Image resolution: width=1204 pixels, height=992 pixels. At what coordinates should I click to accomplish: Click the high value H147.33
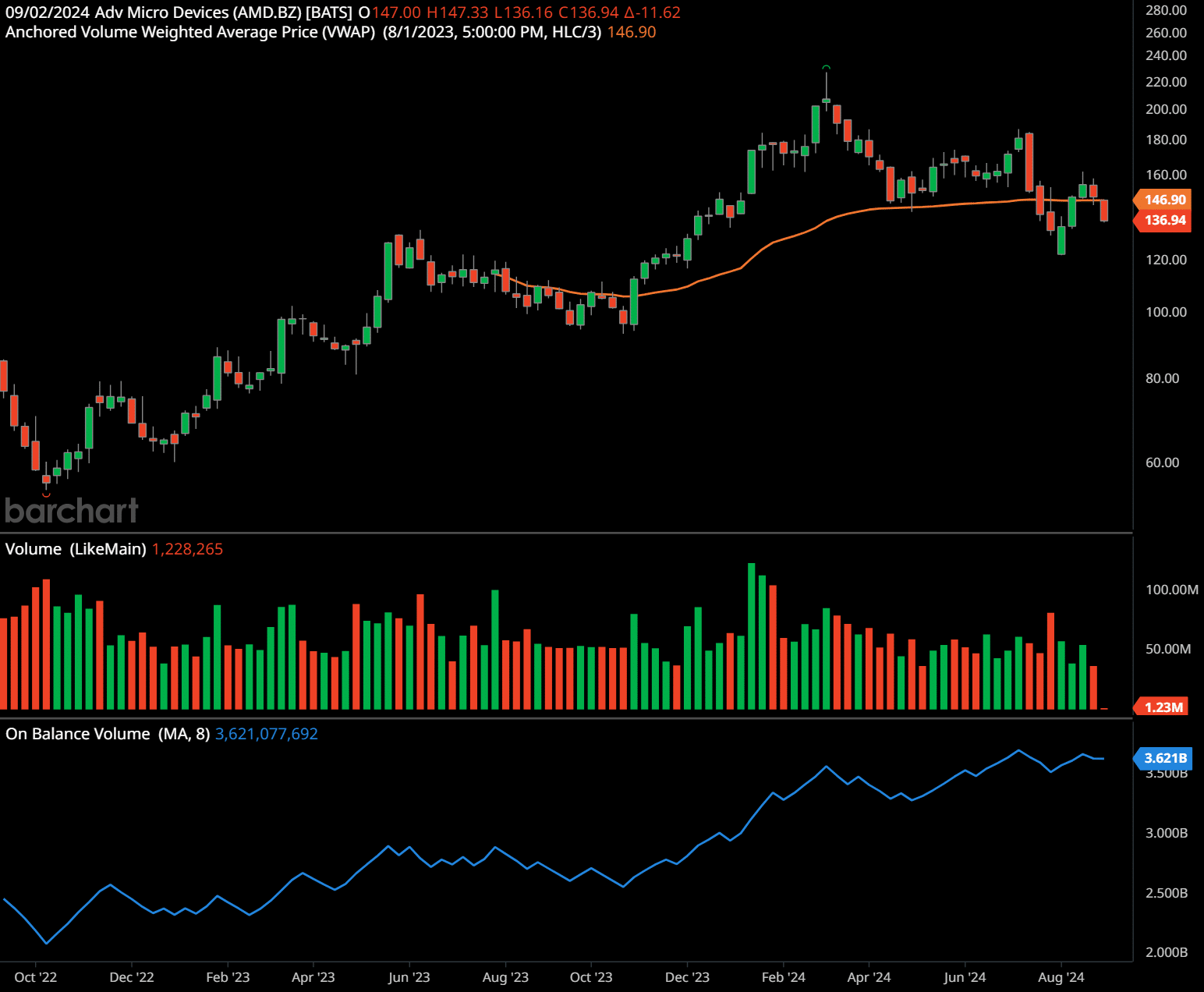coord(458,12)
